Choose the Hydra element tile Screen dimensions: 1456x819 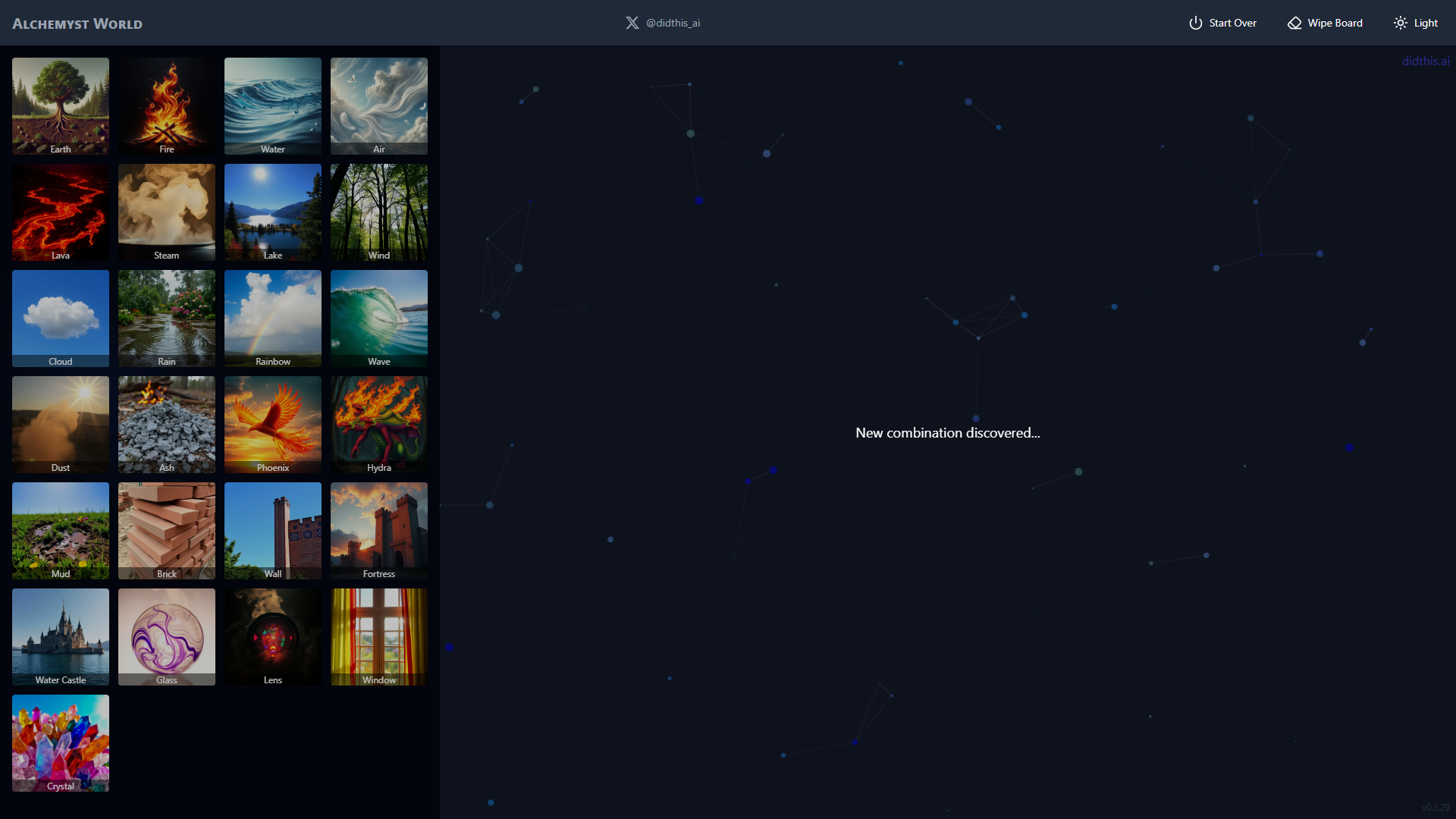[x=379, y=425]
